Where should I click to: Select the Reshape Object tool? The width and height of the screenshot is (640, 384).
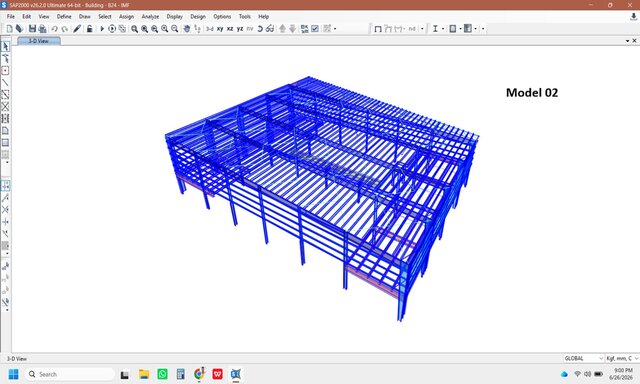5,58
